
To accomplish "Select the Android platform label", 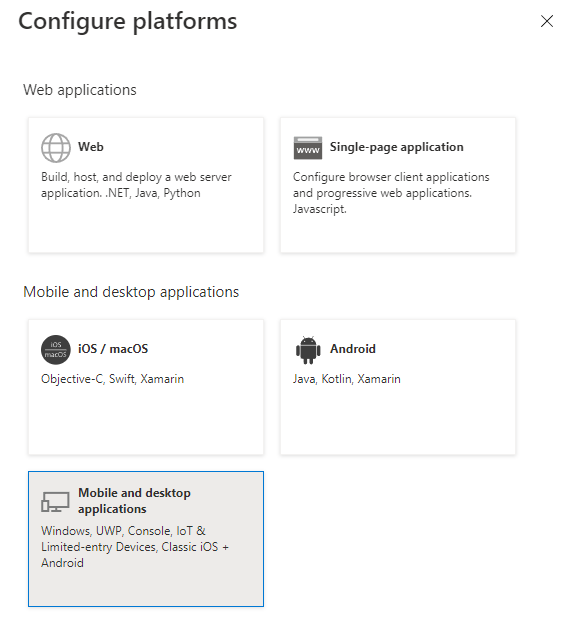I will (x=352, y=349).
